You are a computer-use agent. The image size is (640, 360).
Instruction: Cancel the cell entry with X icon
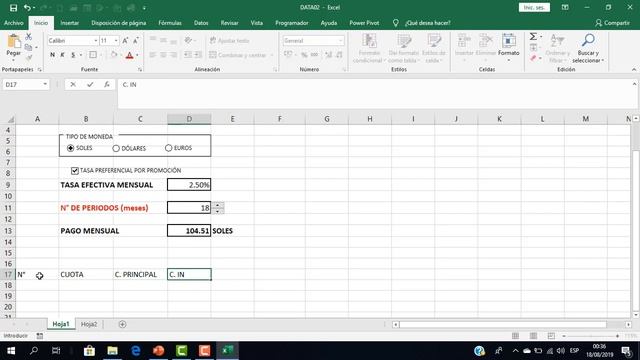73,84
